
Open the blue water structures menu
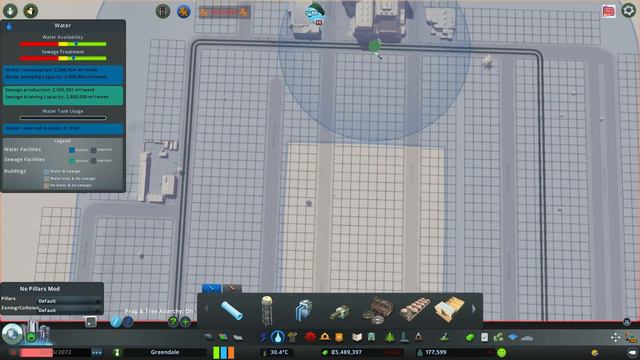click(513, 337)
